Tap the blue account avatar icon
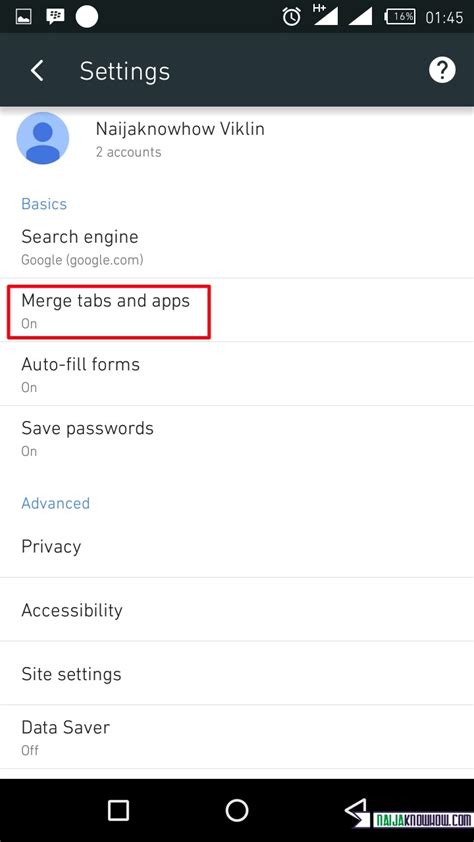Viewport: 474px width, 842px height. pos(43,138)
